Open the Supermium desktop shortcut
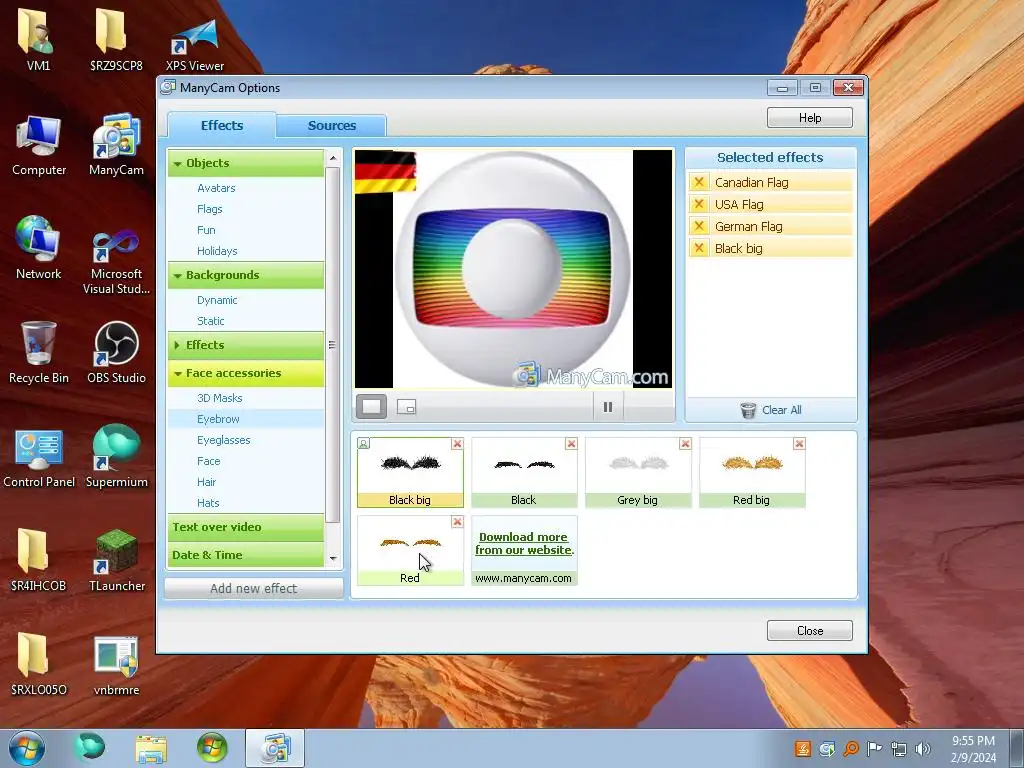 (116, 456)
